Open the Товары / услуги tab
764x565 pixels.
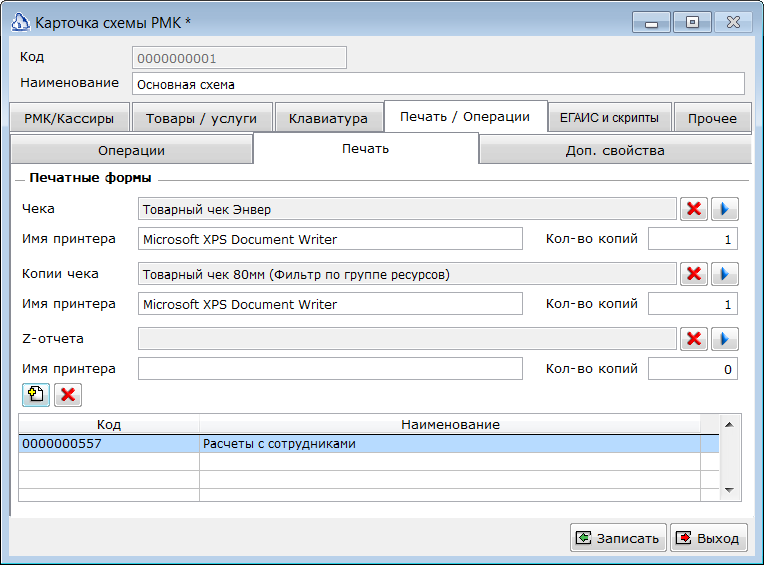point(202,118)
